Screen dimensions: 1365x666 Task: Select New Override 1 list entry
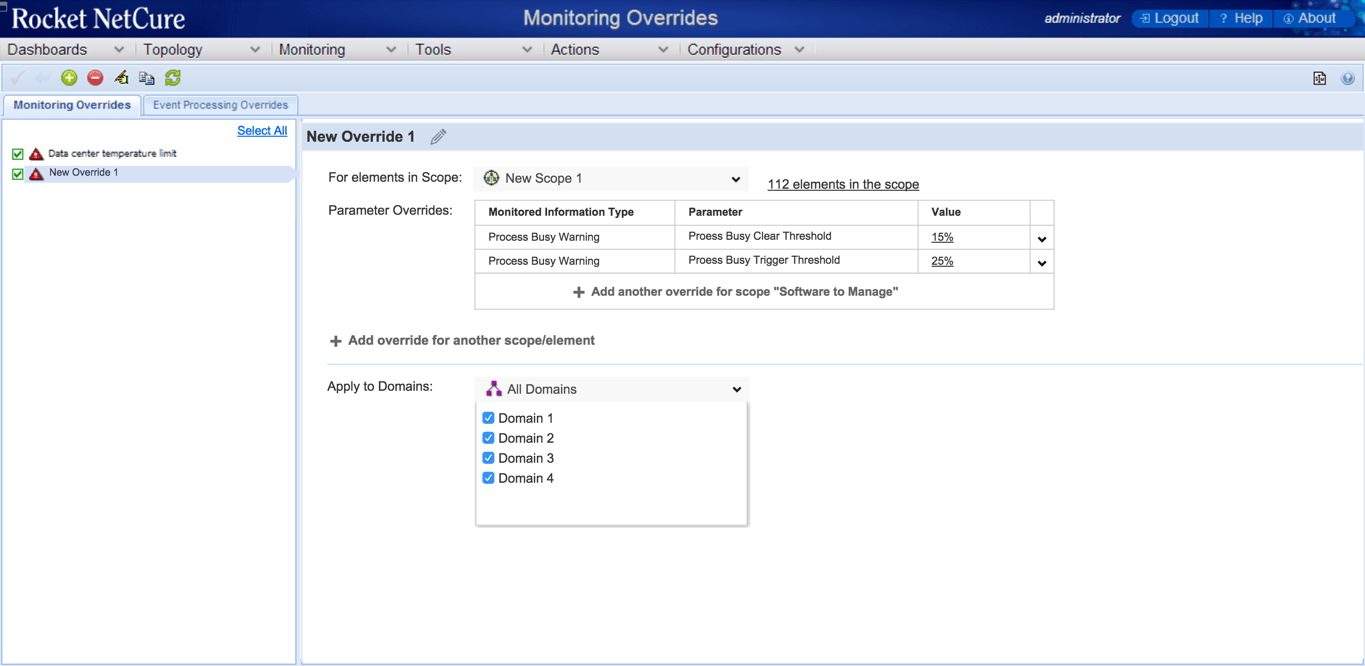coord(83,173)
